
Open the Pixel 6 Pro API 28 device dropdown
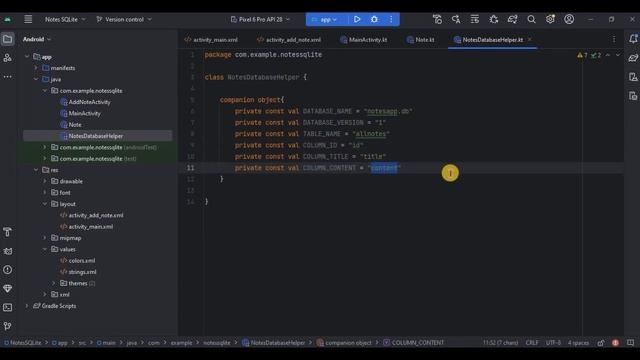coord(260,19)
